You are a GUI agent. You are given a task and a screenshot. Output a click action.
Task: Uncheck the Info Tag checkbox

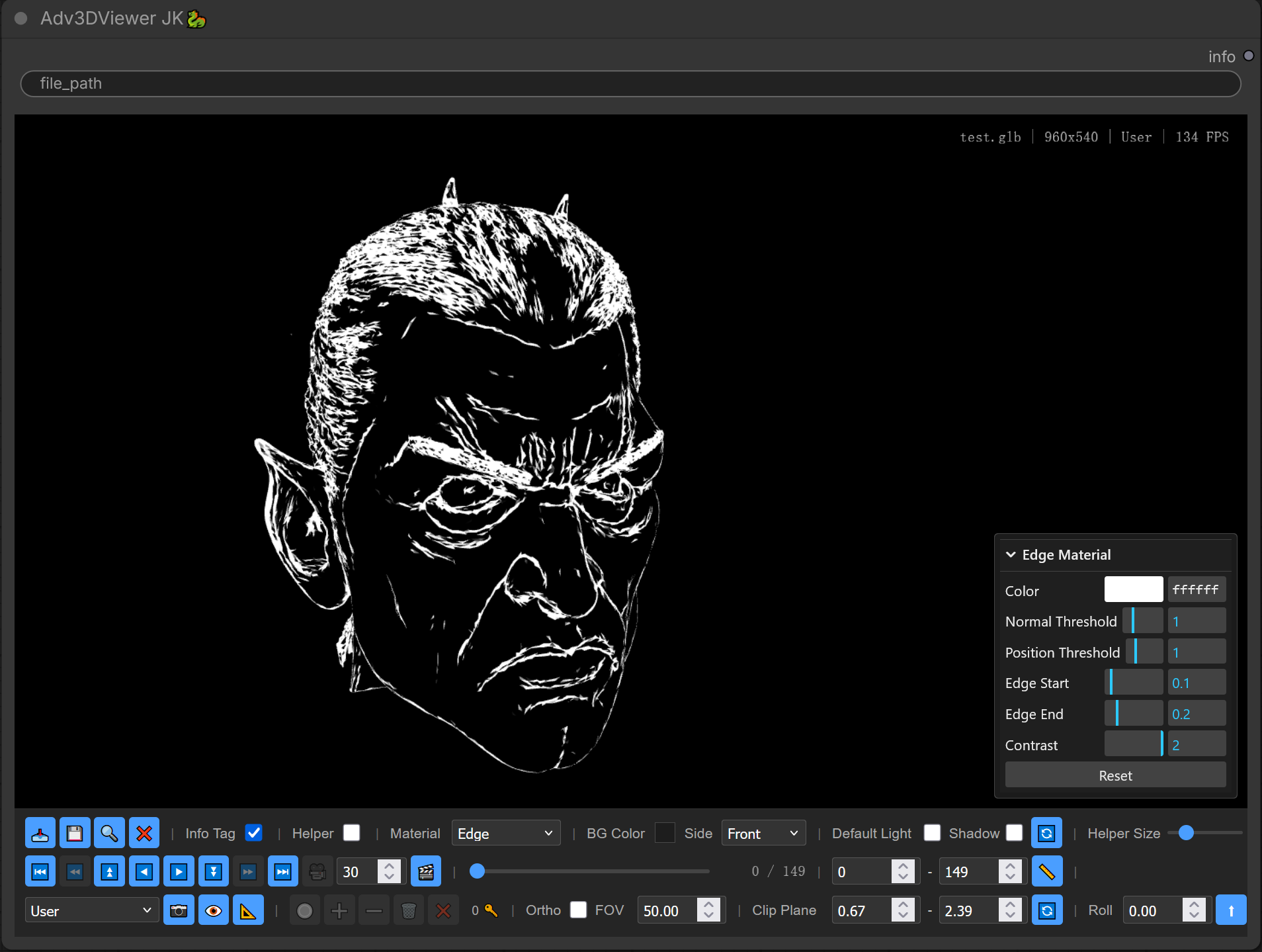coord(254,833)
